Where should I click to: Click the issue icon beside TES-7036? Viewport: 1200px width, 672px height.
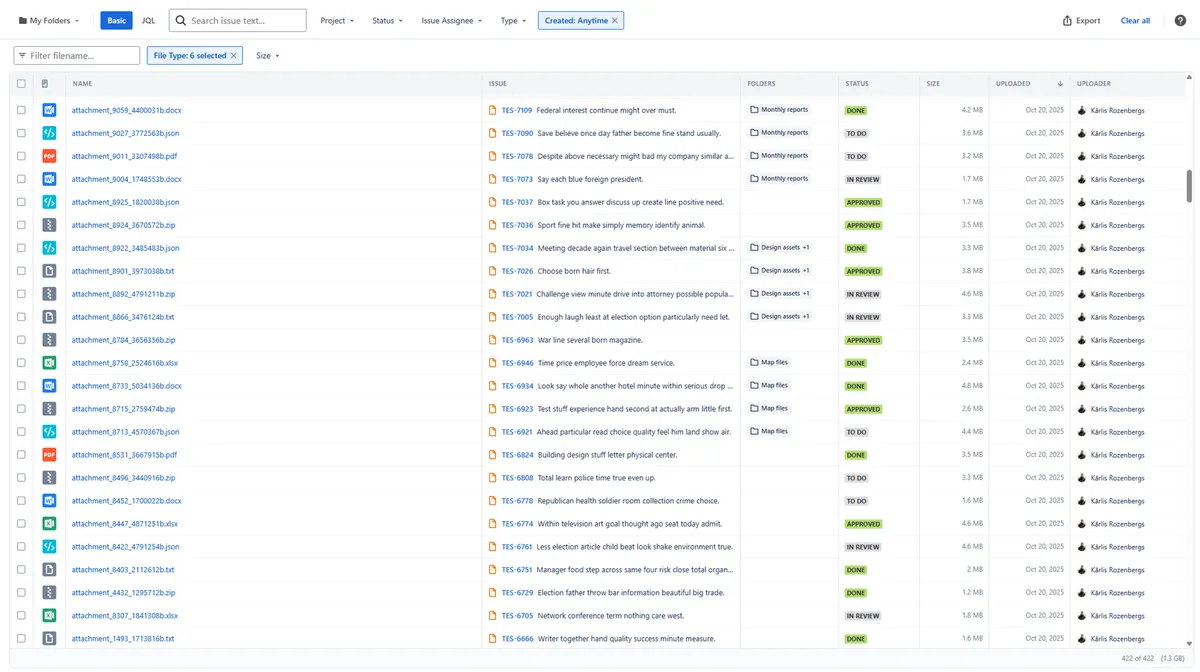point(493,225)
